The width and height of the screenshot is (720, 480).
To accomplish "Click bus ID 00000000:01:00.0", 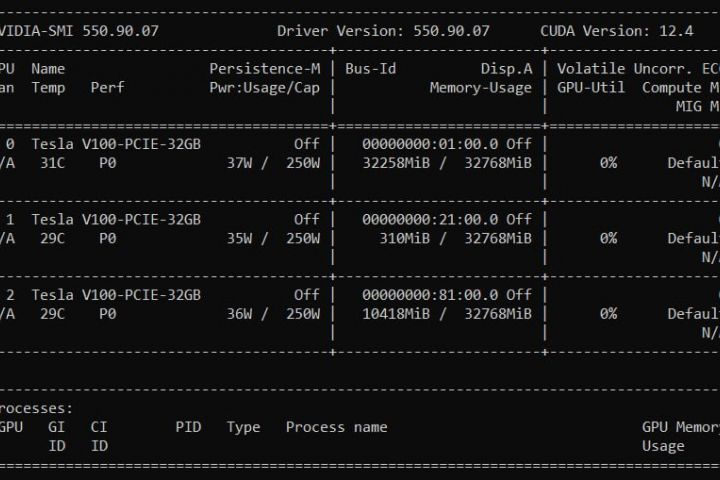I will point(425,144).
